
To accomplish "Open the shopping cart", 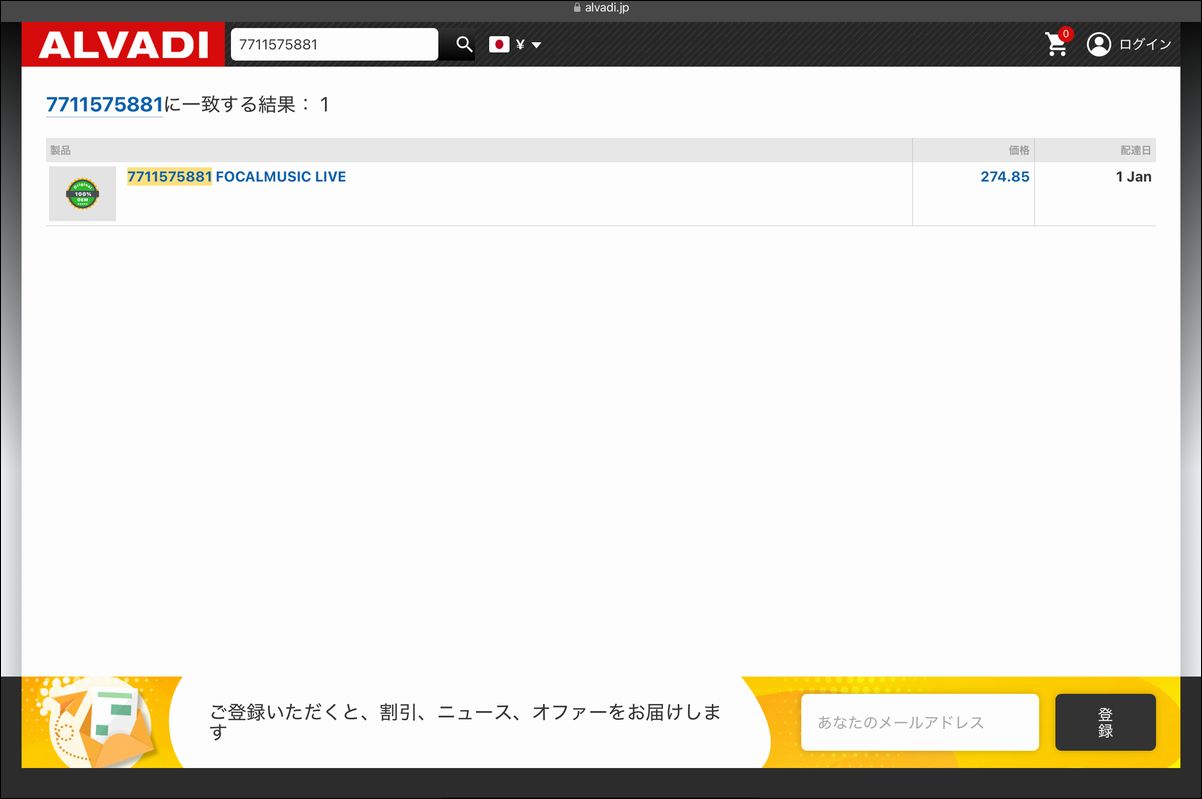I will pos(1056,44).
